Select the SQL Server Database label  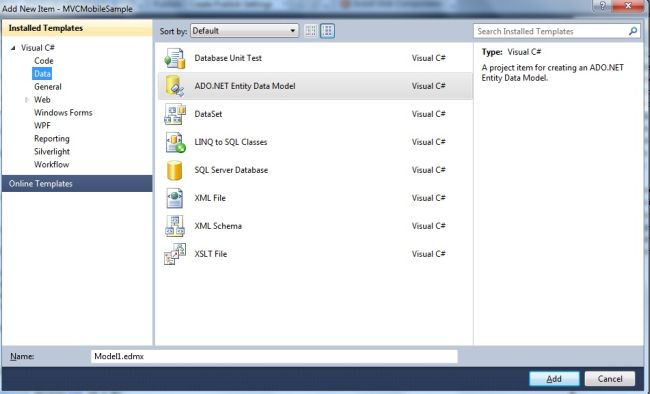pos(231,170)
